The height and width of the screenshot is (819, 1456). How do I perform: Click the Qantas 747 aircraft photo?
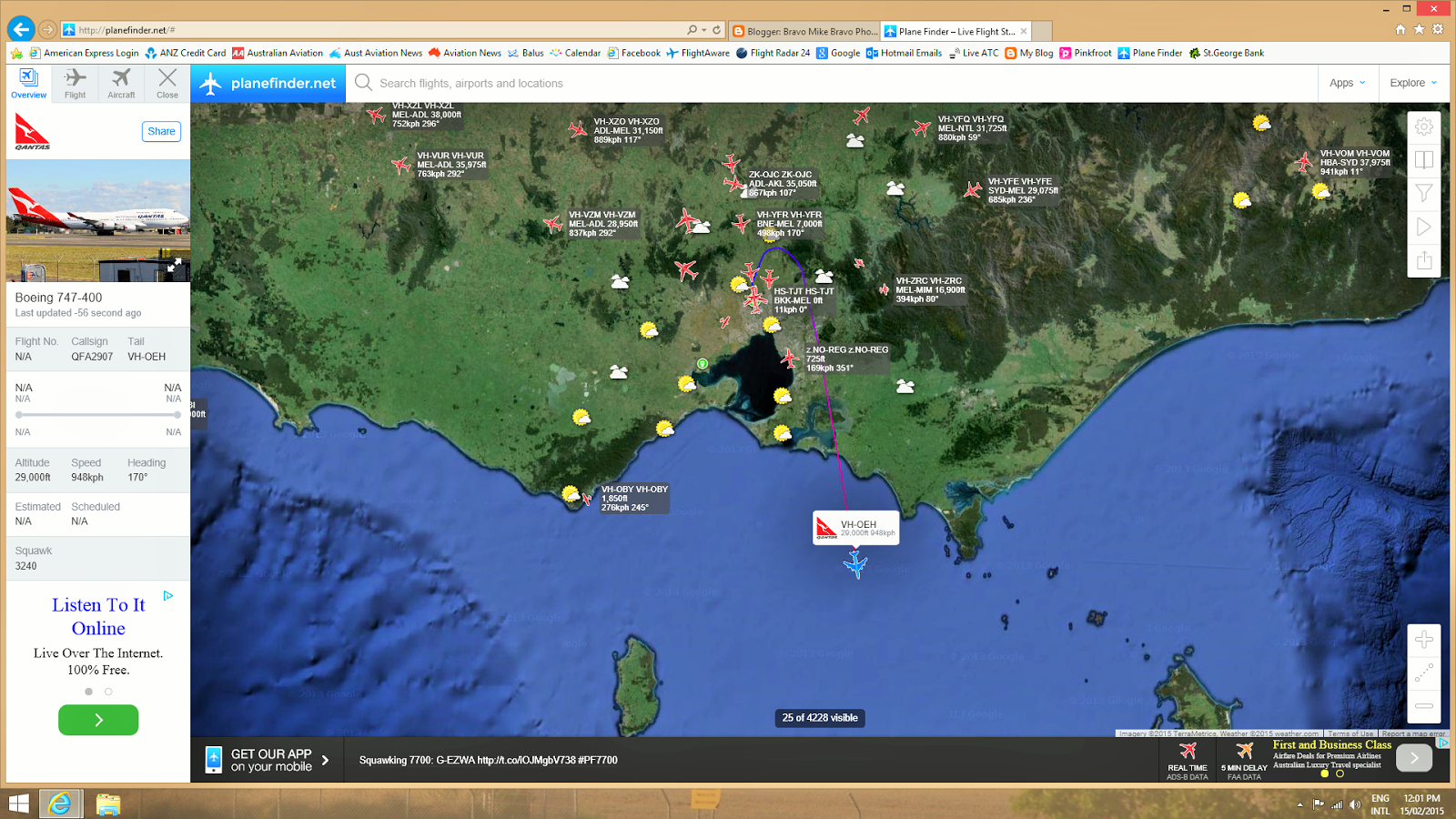pos(98,221)
